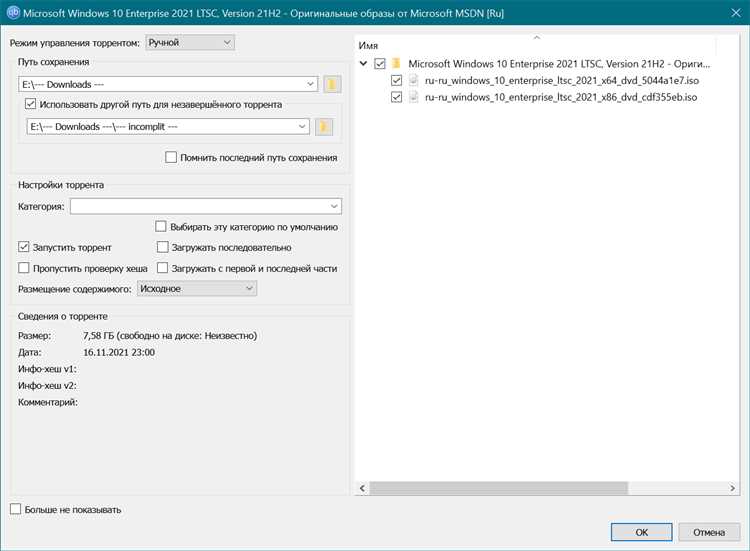Click the horizontal scrollbar in file list
Viewport: 750px width, 551px height.
tap(498, 488)
